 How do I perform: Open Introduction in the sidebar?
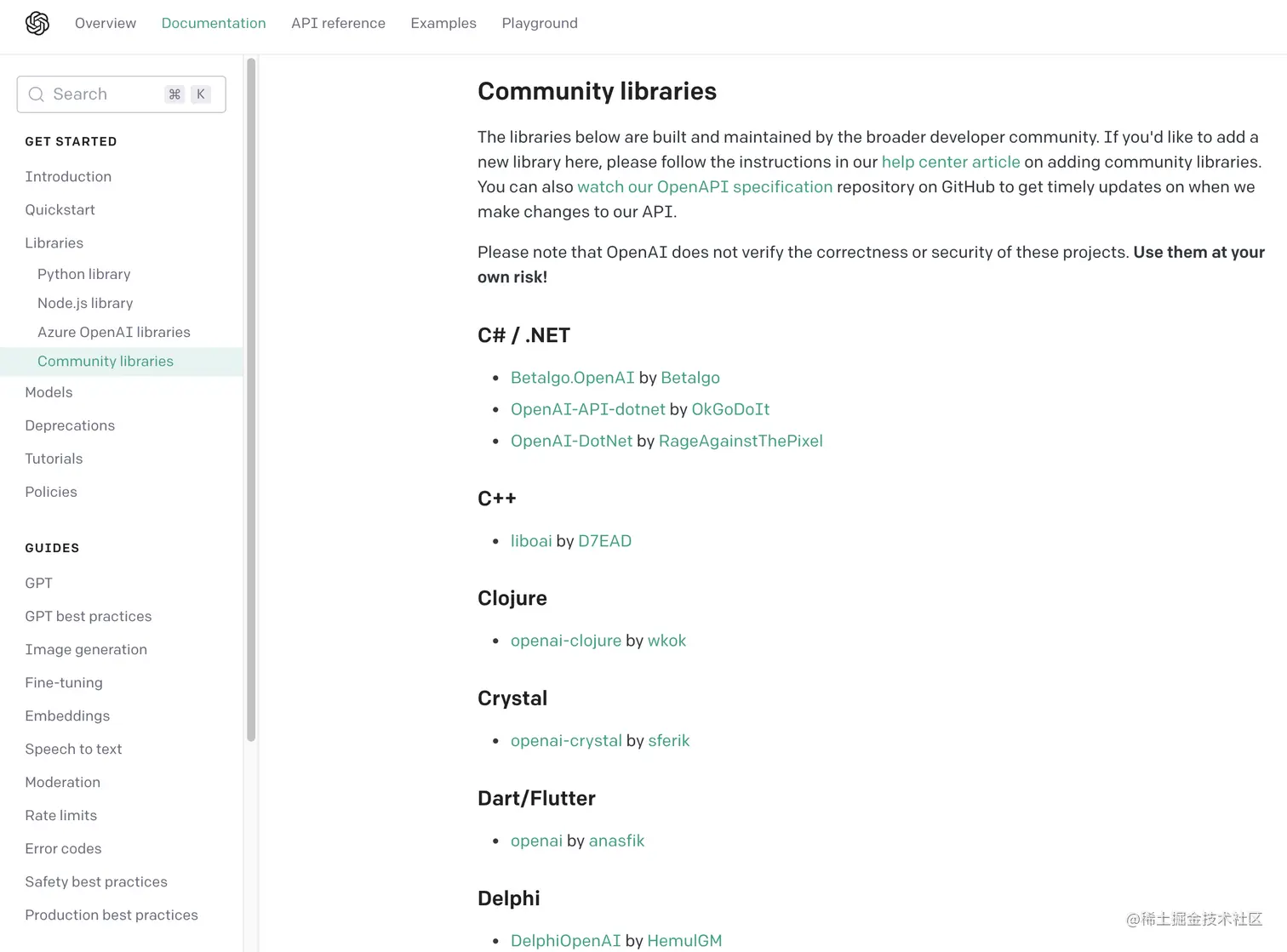tap(68, 176)
